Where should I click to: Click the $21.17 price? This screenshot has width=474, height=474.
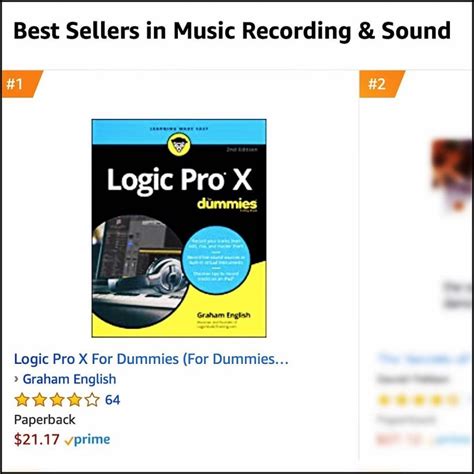point(37,440)
